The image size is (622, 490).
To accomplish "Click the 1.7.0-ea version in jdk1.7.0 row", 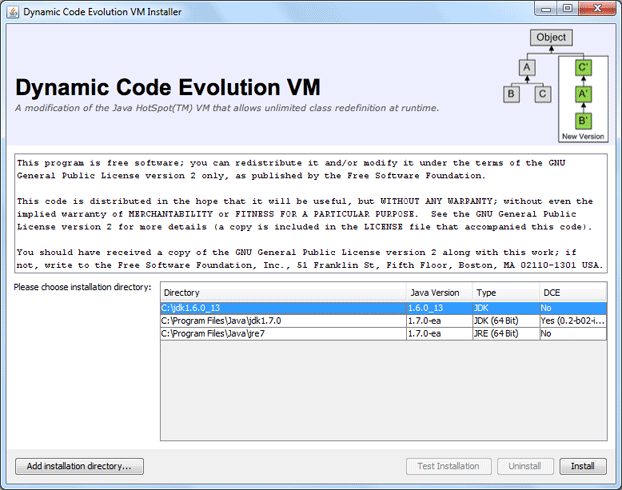I will (x=440, y=321).
